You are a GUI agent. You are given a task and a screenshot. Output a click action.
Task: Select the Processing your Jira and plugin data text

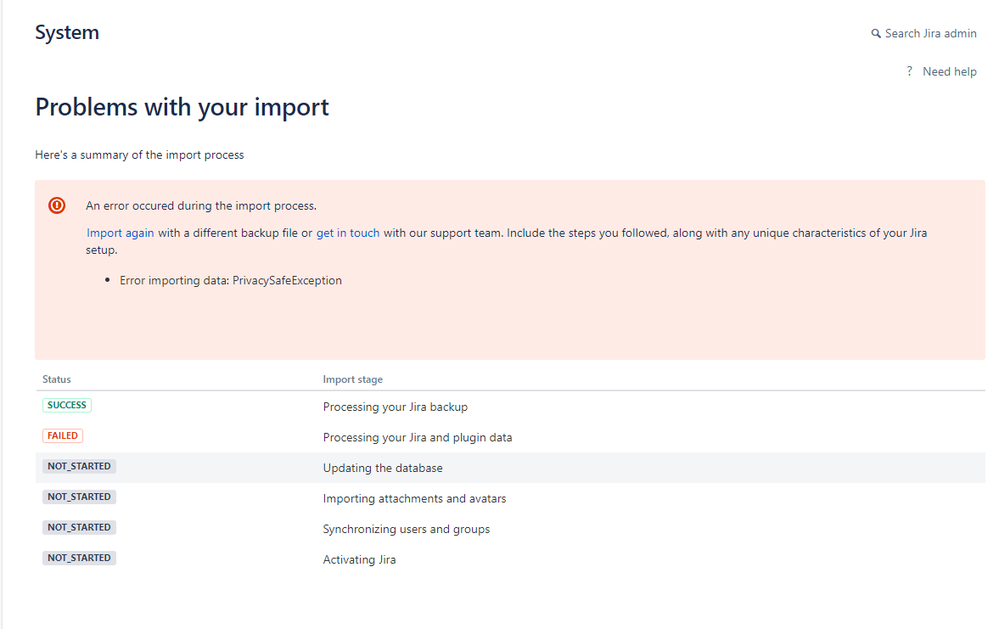(417, 437)
